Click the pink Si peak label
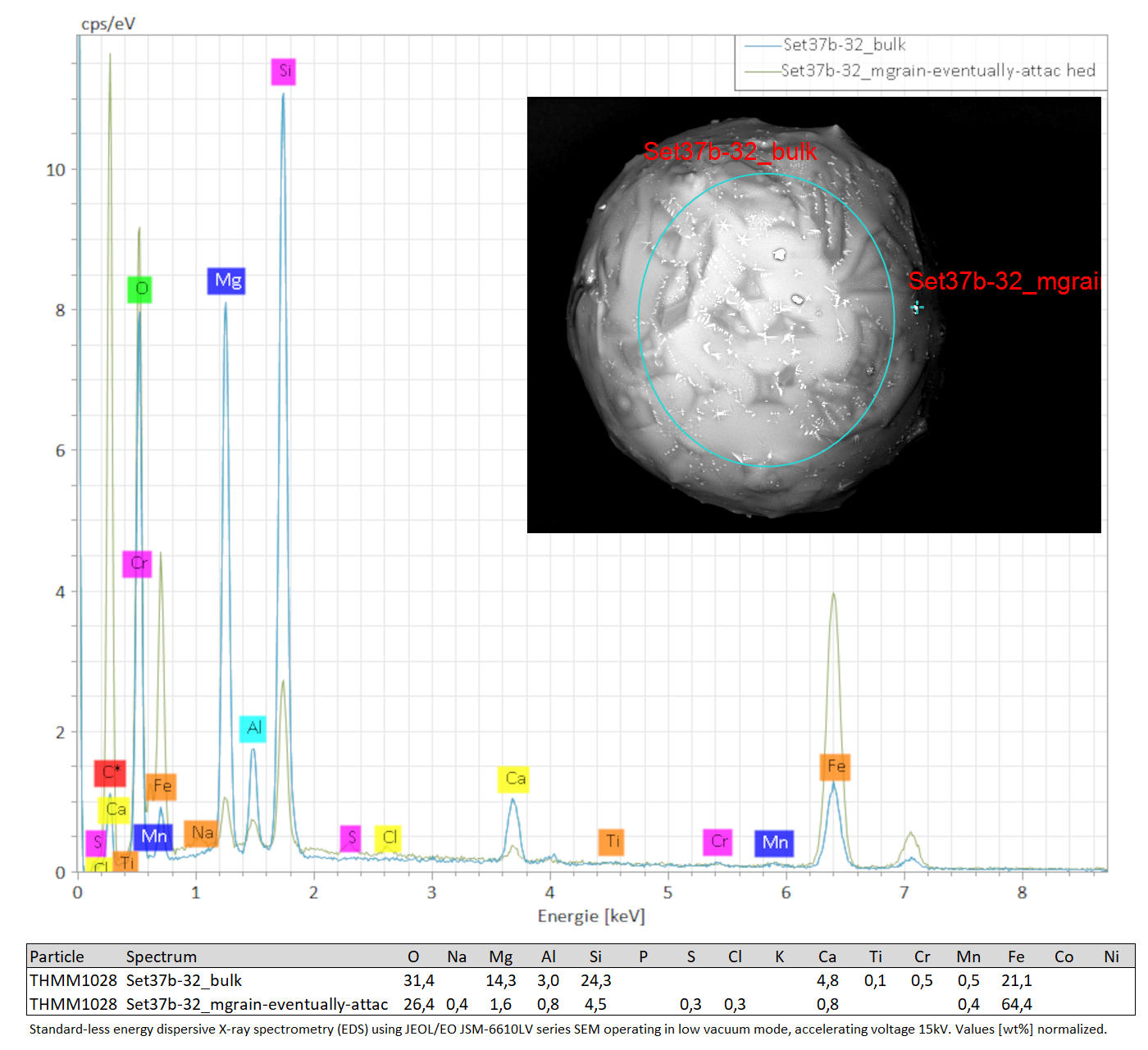 284,71
